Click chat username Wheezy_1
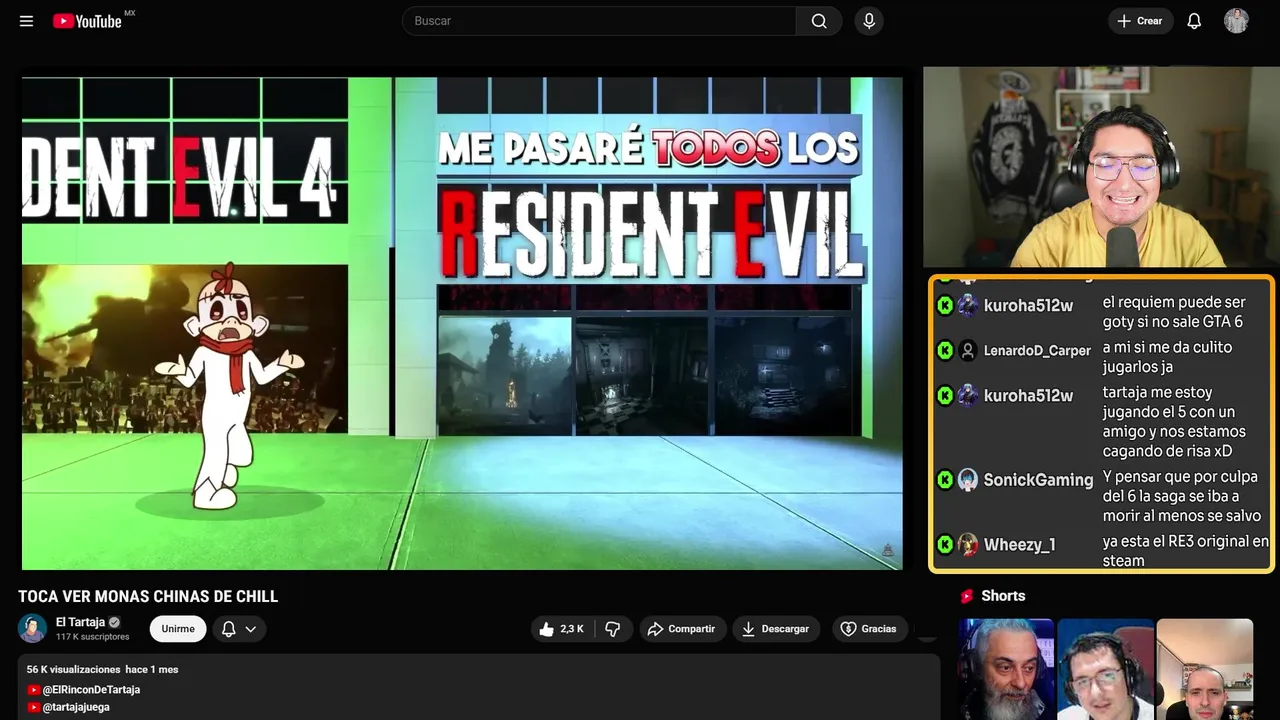 (x=1019, y=545)
